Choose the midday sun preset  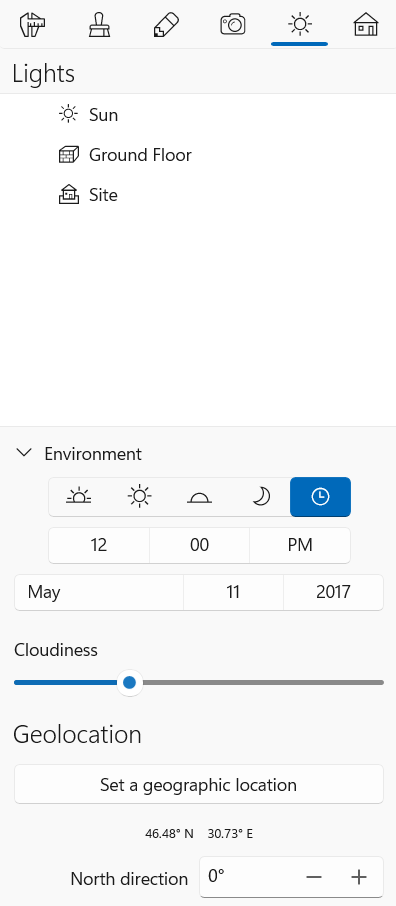[x=139, y=497]
